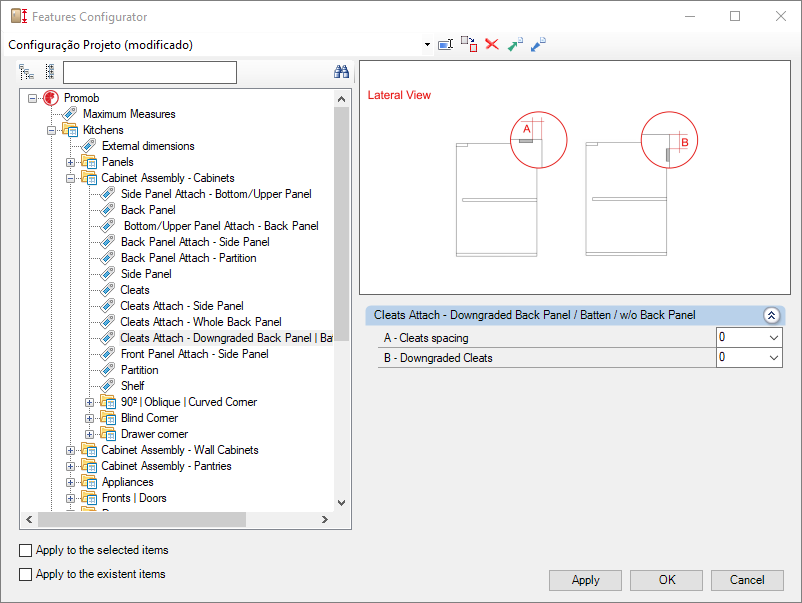This screenshot has width=802, height=603.
Task: Click folder icon beside Drawer corner
Action: coord(108,434)
